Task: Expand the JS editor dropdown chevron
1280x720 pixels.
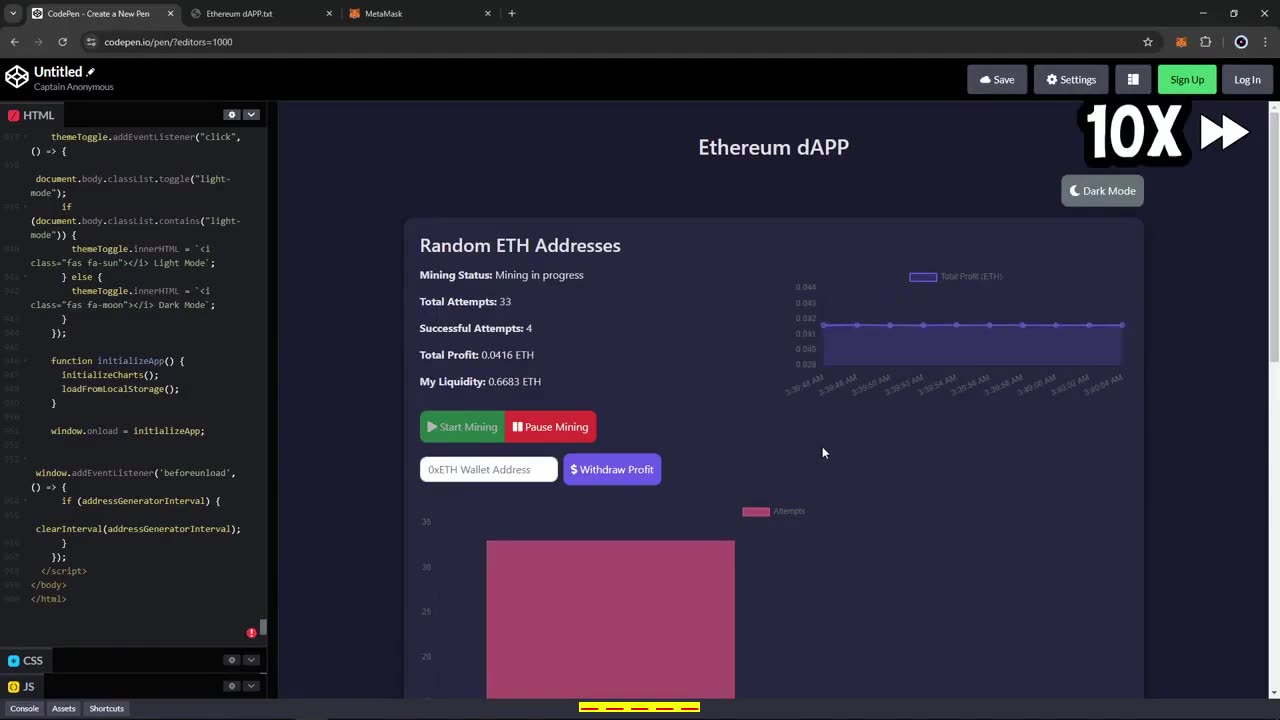Action: [251, 686]
